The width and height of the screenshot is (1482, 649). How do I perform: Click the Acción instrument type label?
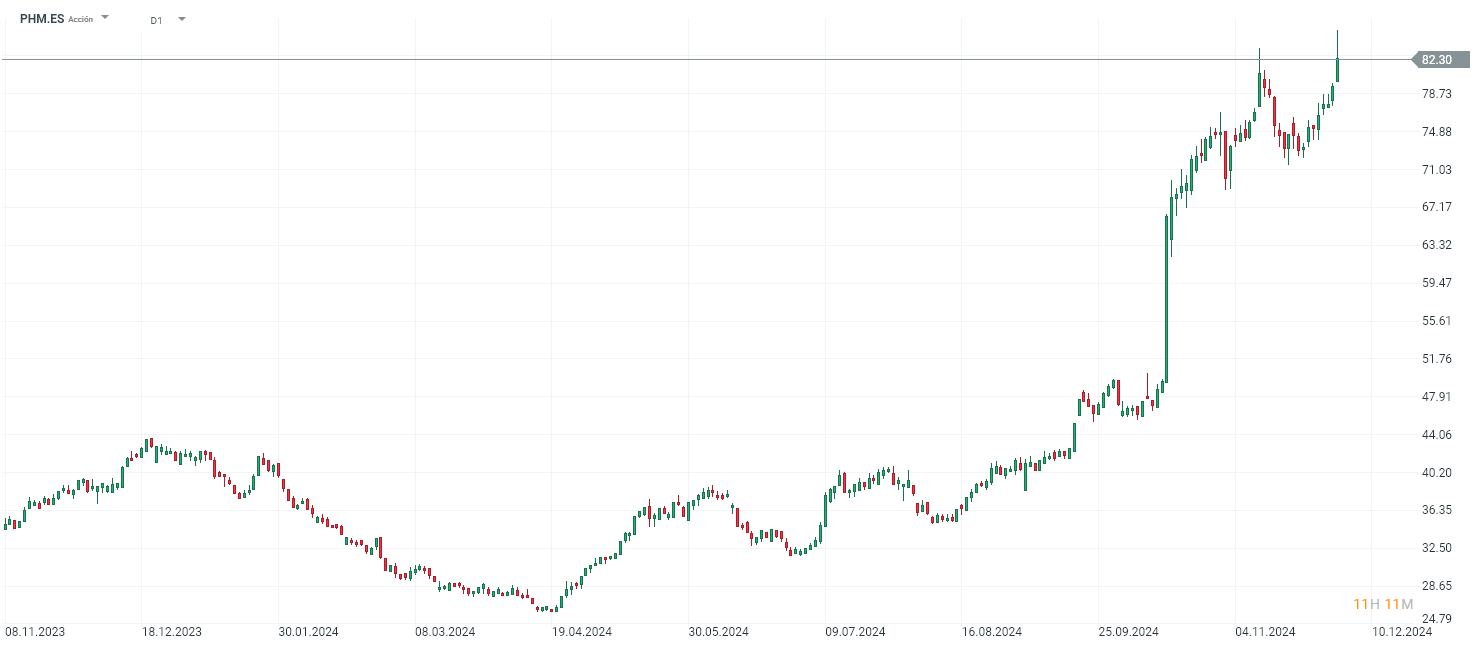coord(81,20)
